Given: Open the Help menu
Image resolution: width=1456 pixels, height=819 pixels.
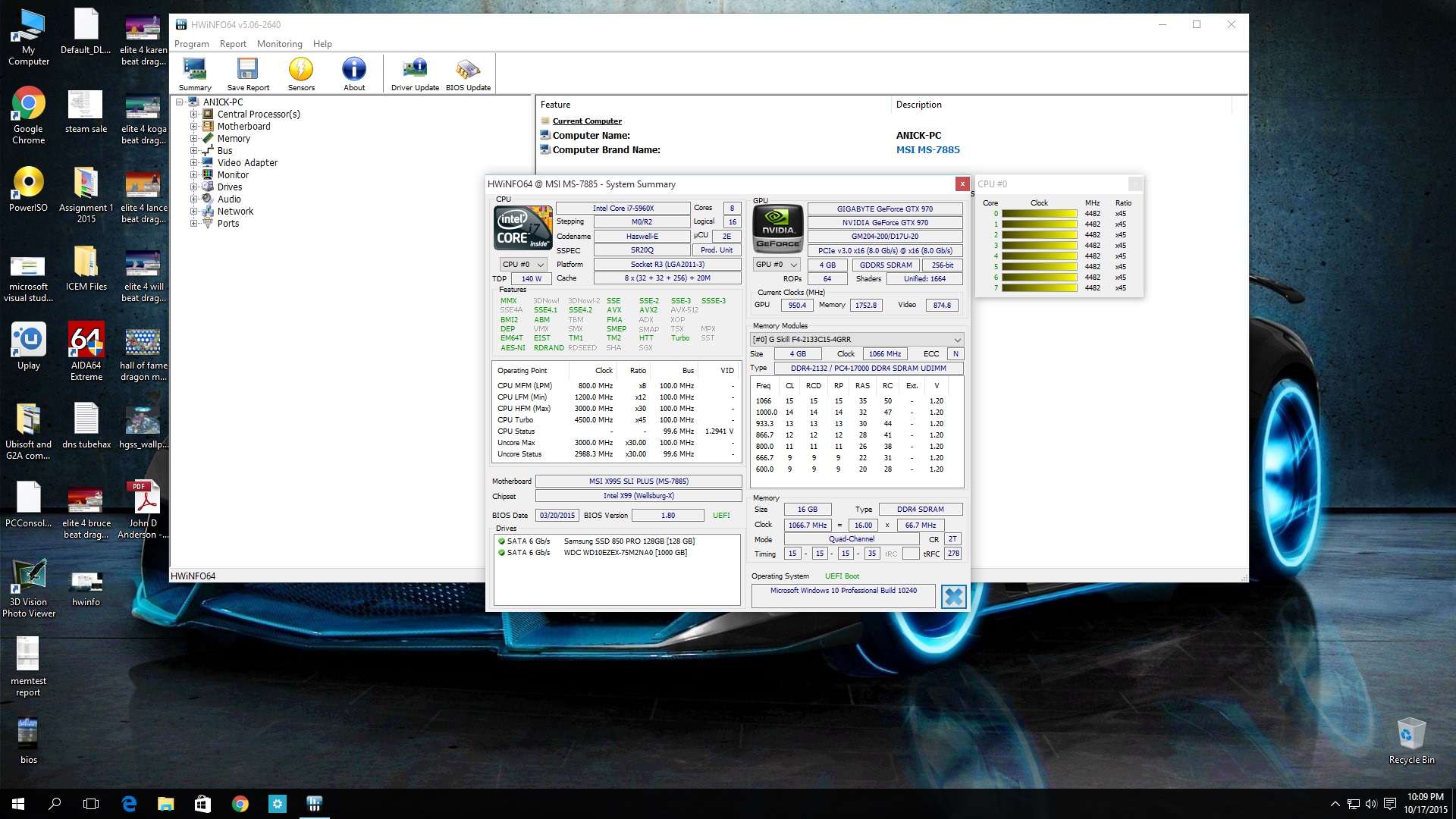Looking at the screenshot, I should pyautogui.click(x=322, y=44).
